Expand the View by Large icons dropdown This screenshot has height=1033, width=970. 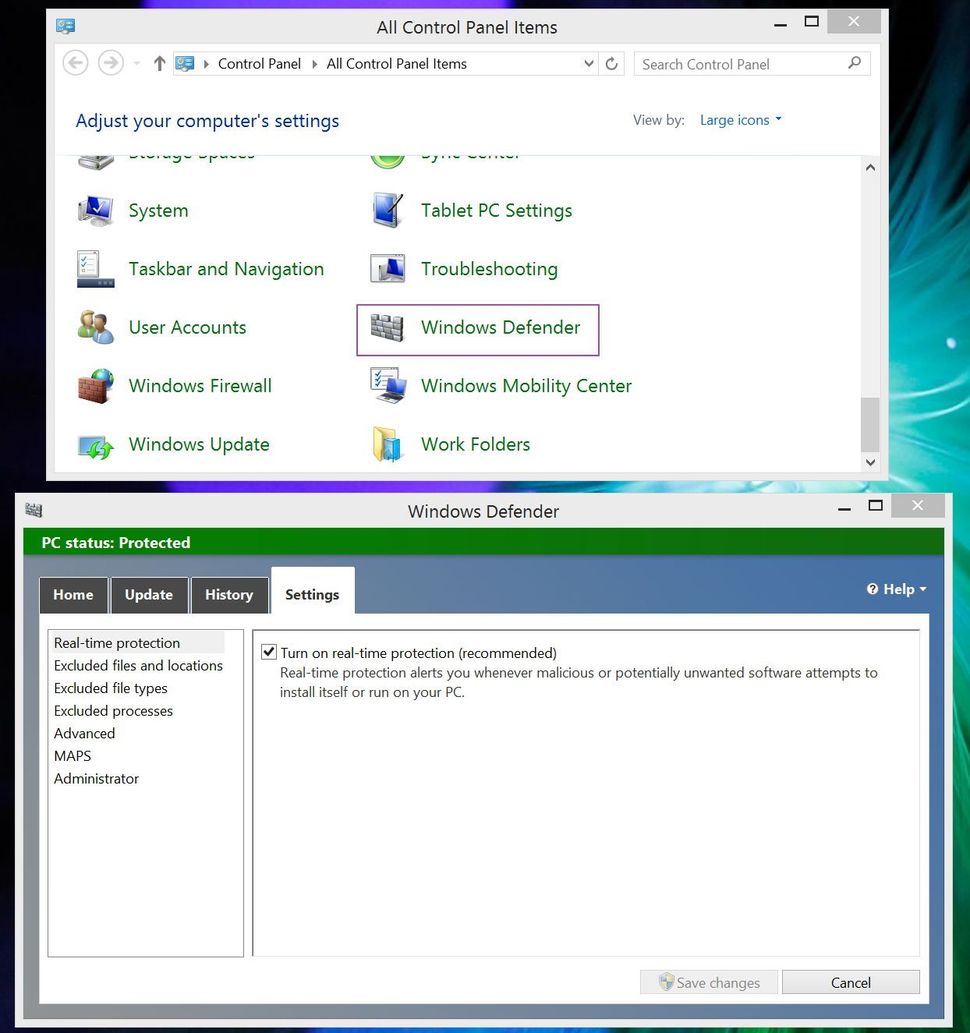(x=740, y=120)
